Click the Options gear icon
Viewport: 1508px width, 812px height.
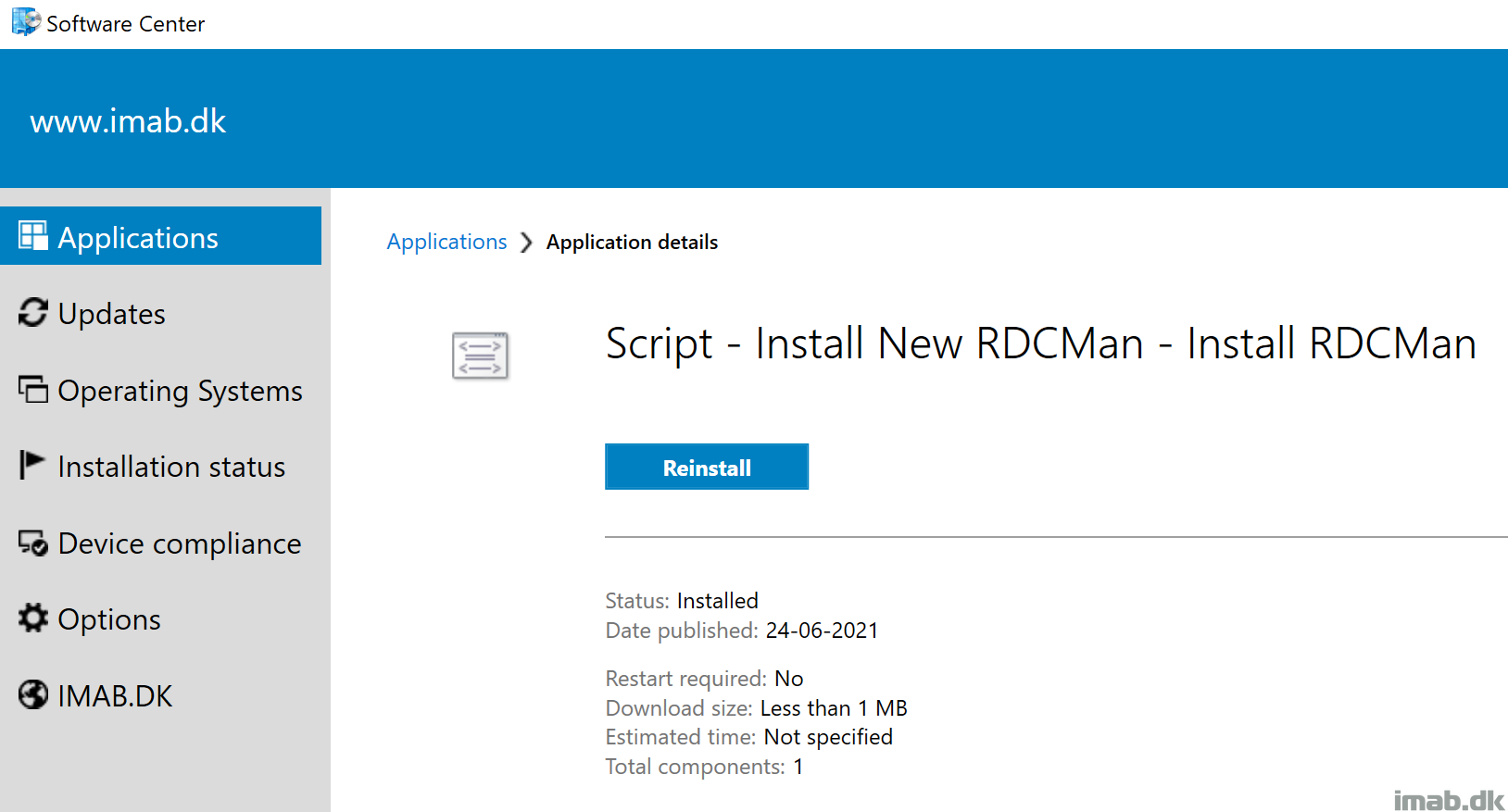tap(33, 618)
